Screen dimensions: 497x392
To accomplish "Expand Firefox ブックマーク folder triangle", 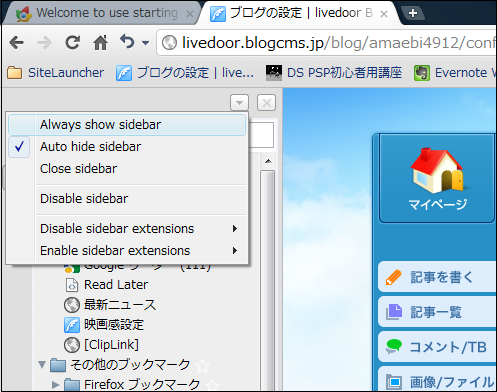I will click(55, 385).
